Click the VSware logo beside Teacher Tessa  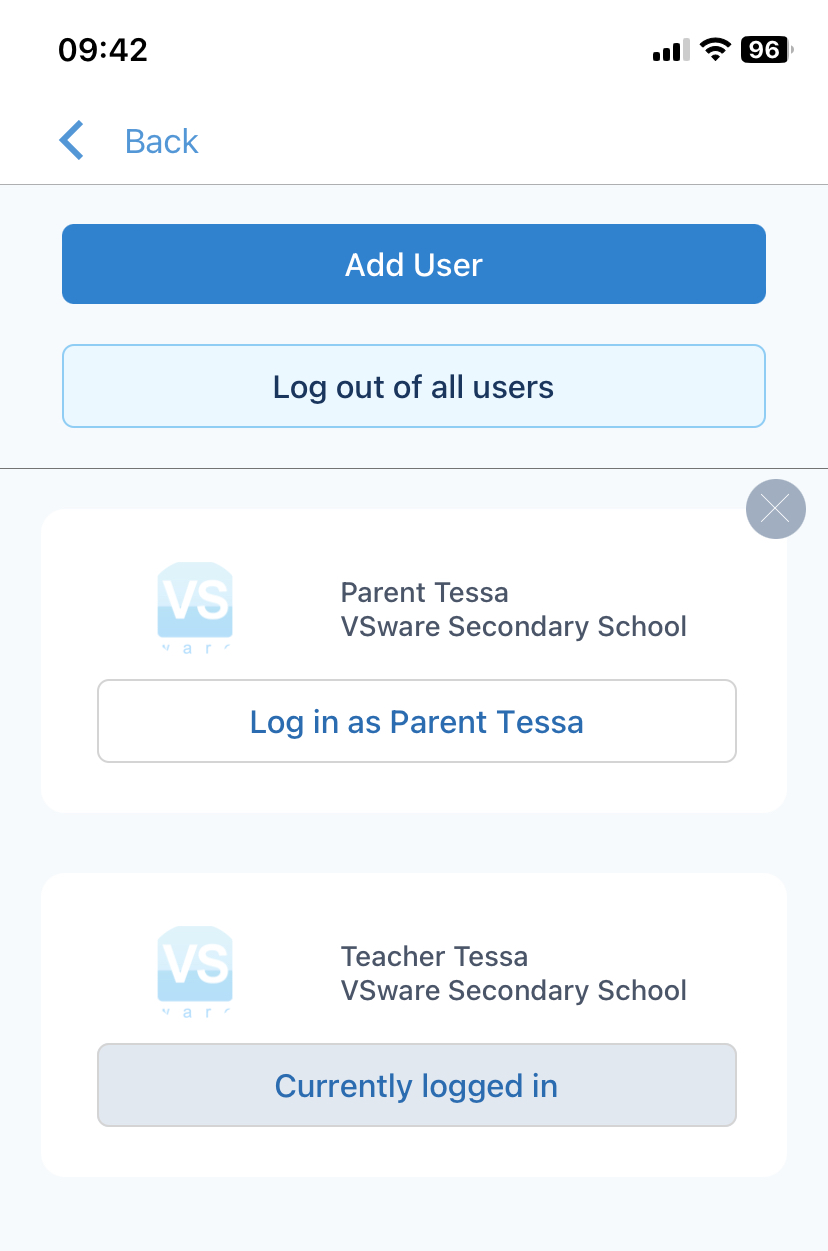coord(194,971)
